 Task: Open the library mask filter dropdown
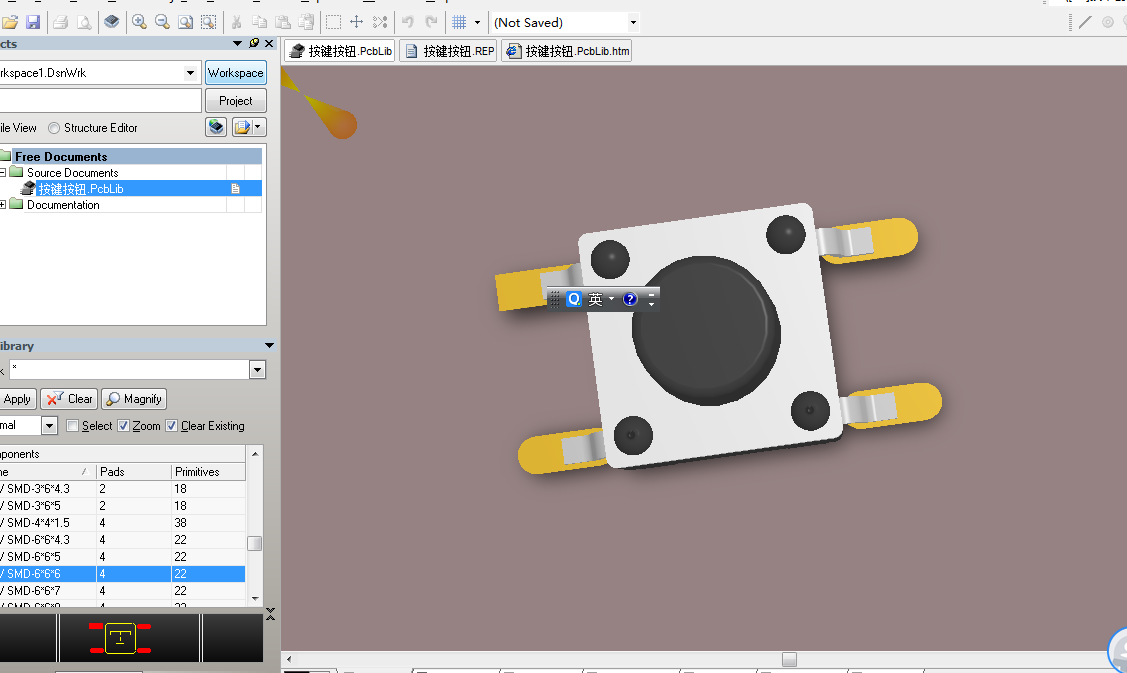click(257, 370)
